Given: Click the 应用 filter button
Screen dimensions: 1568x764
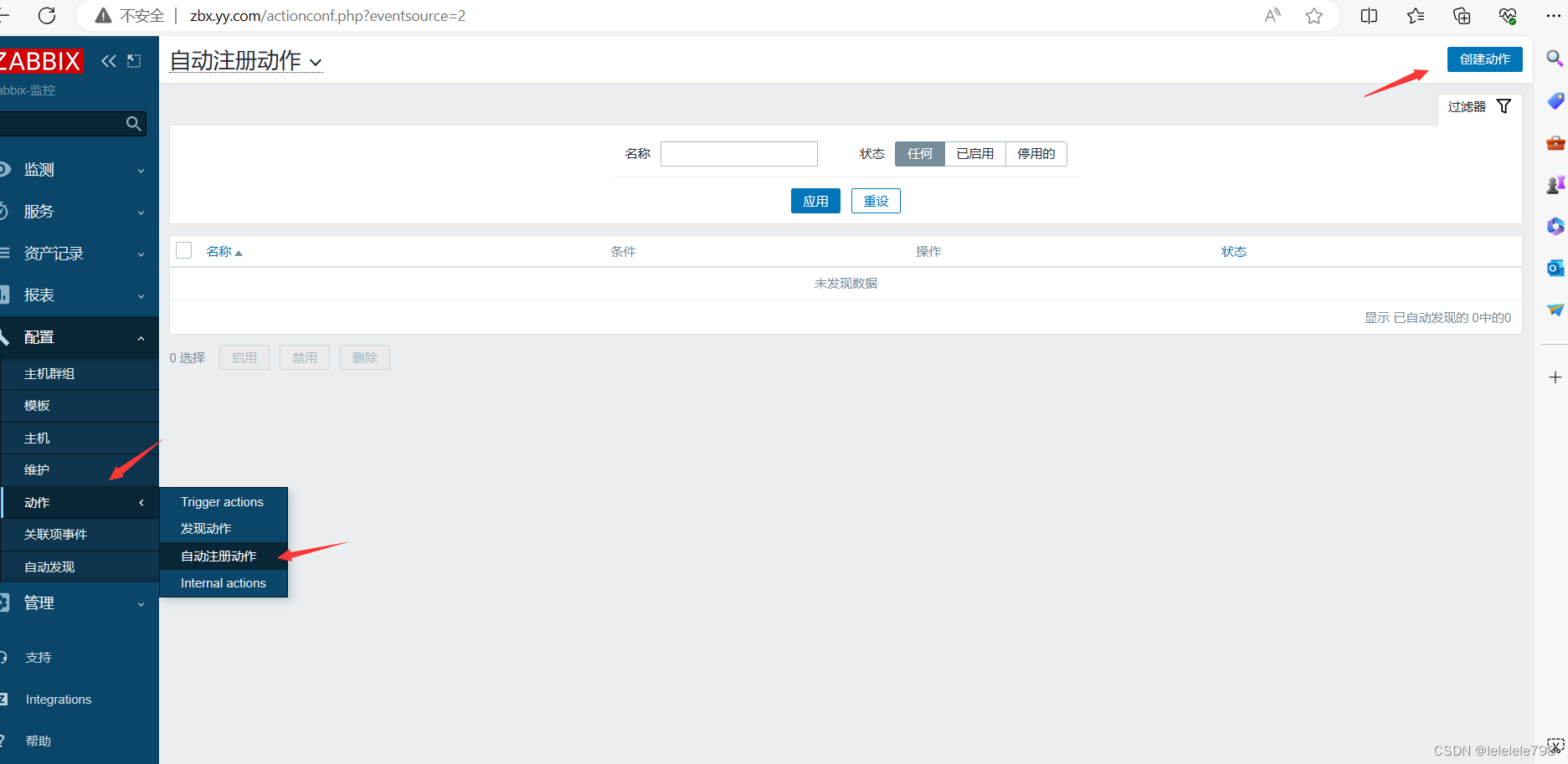Looking at the screenshot, I should pyautogui.click(x=815, y=201).
